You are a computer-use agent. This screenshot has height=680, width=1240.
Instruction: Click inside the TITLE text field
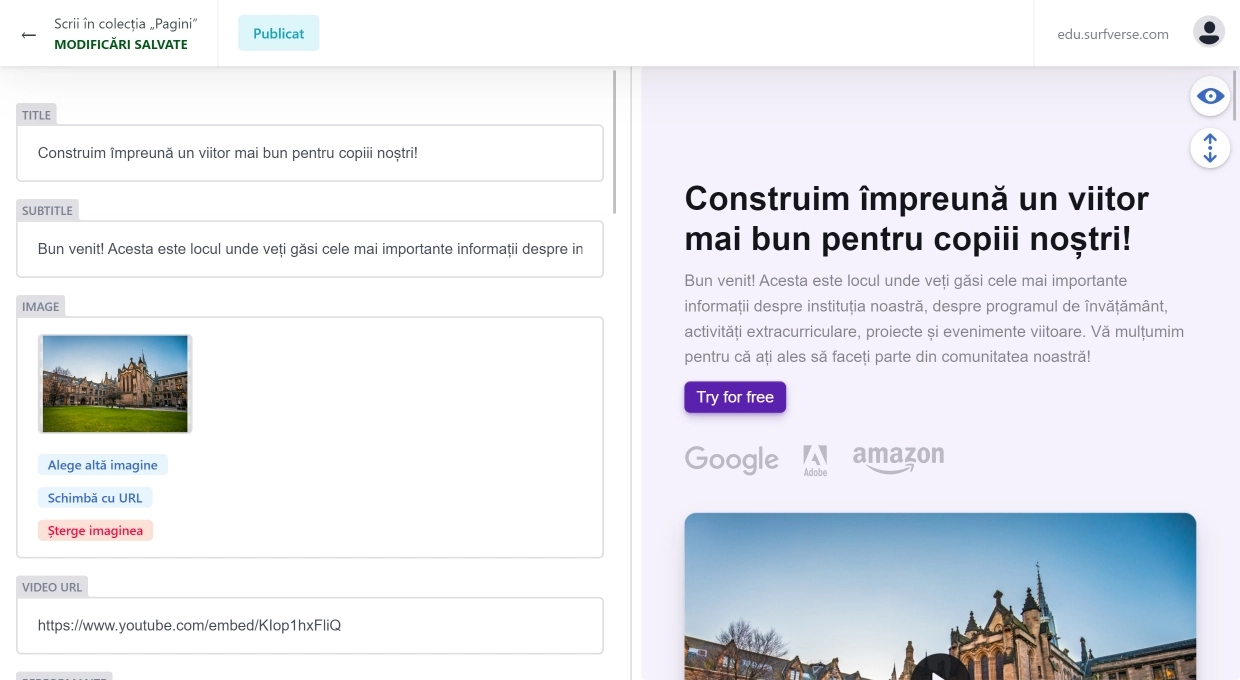310,153
